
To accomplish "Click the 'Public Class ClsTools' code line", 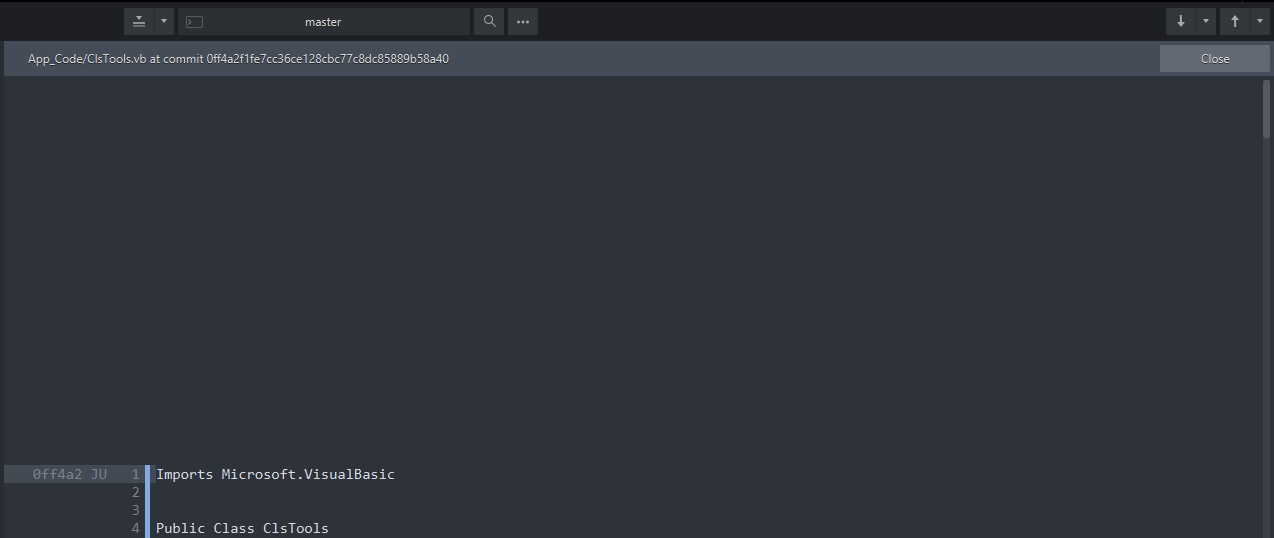I will (x=242, y=528).
